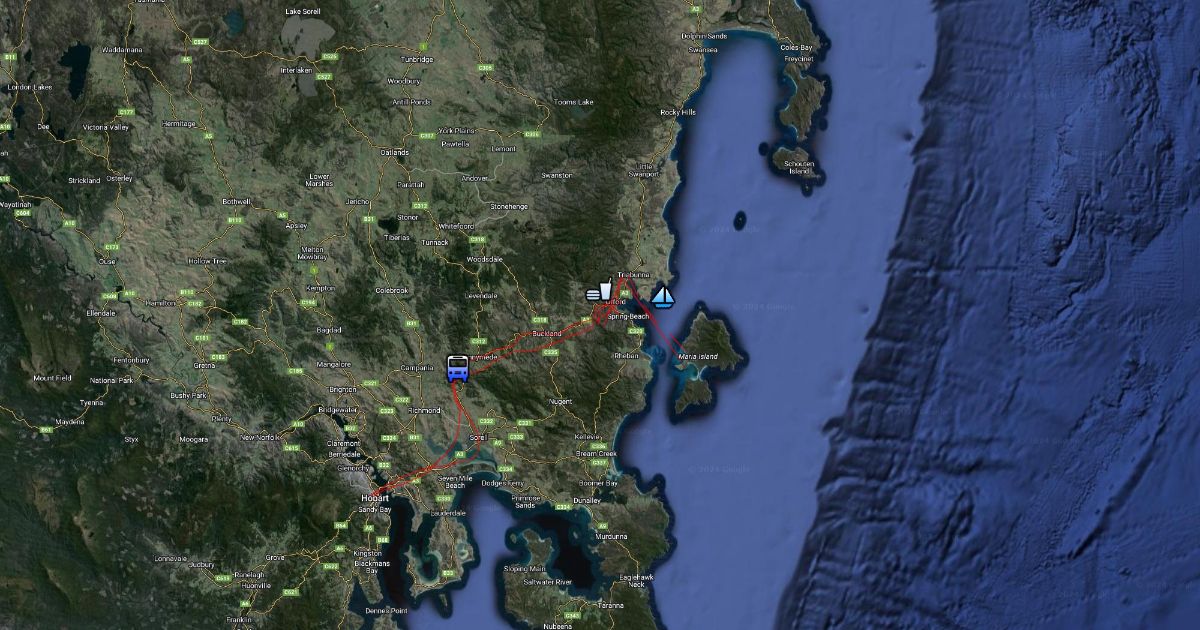Click the Hermitage label

[178, 123]
